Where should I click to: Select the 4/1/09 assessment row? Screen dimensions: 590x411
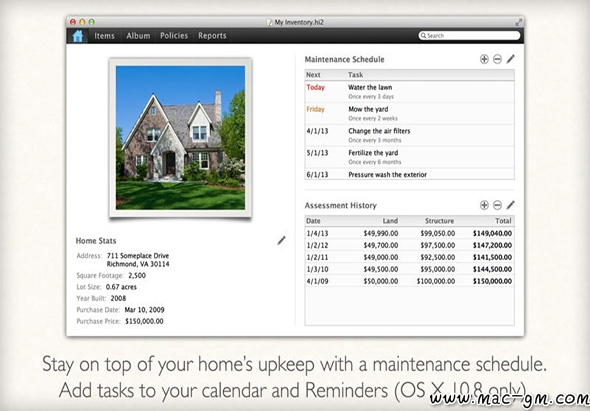pos(409,281)
